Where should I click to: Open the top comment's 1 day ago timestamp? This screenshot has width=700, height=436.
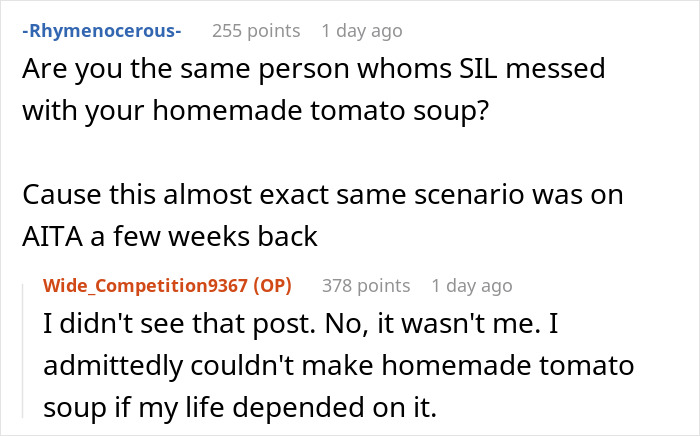tap(362, 31)
